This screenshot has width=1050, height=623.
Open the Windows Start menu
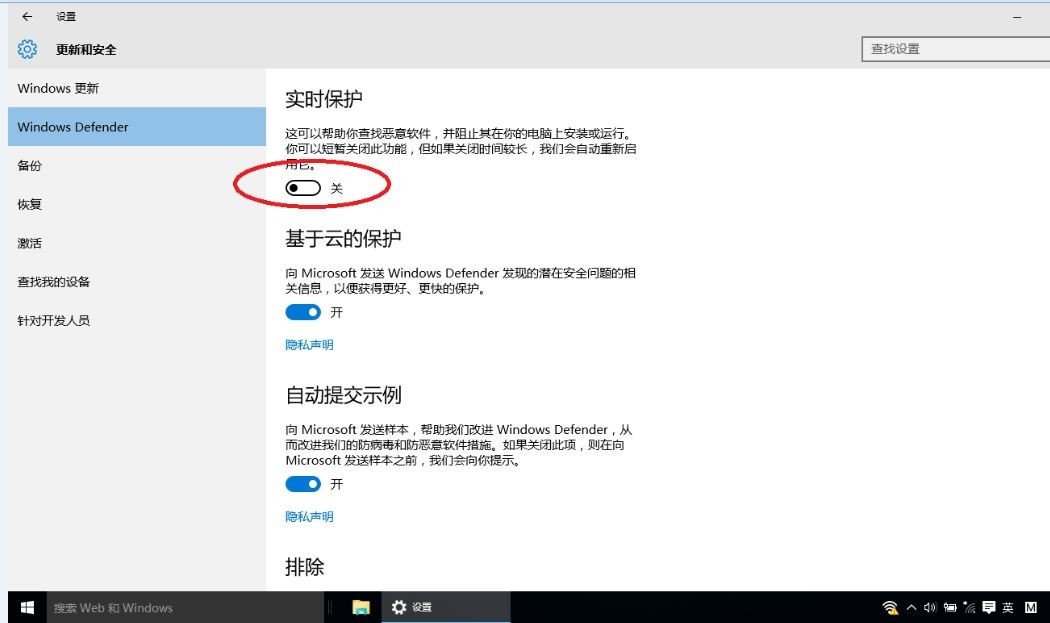coord(27,608)
